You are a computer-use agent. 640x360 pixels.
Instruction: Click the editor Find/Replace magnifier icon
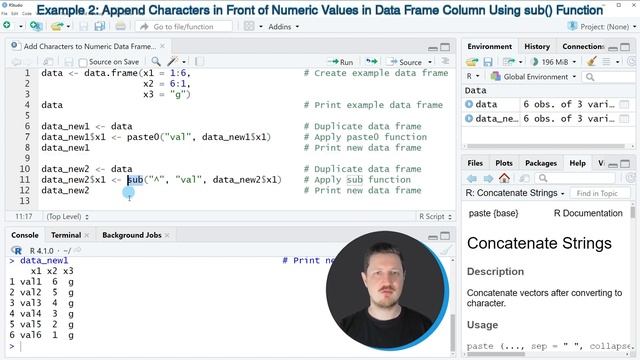[156, 62]
